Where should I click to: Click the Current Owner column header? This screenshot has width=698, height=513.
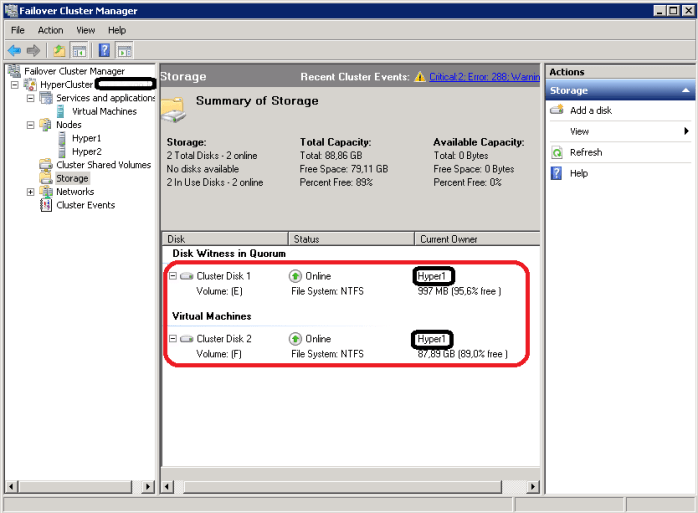448,239
